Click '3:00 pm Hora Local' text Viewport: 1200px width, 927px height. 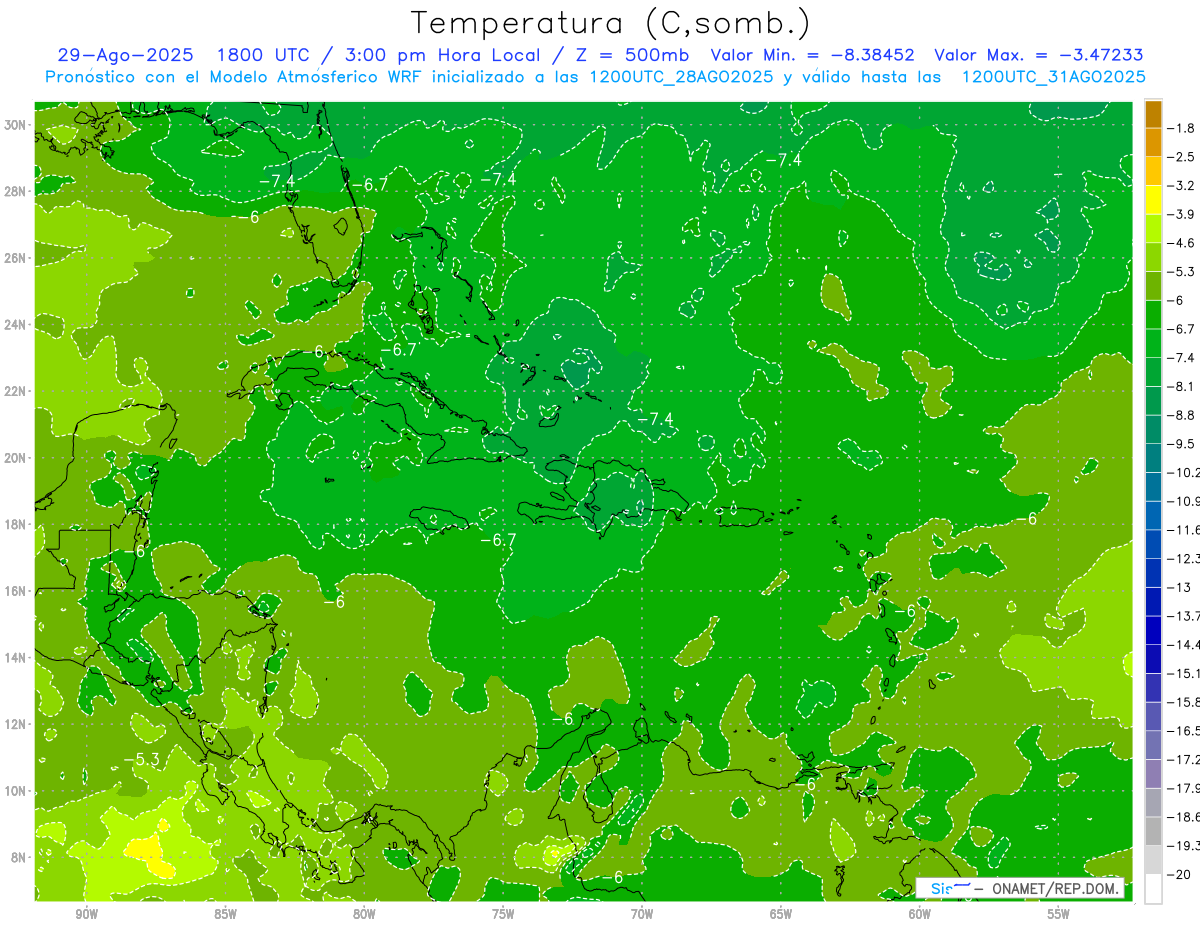click(444, 56)
